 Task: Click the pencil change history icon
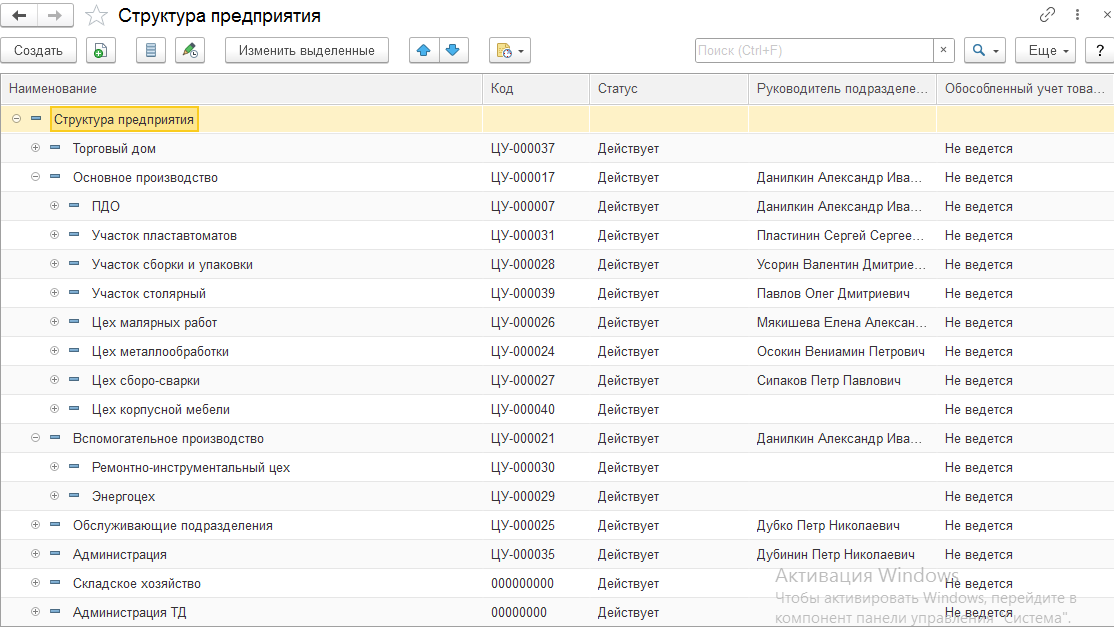coord(189,50)
